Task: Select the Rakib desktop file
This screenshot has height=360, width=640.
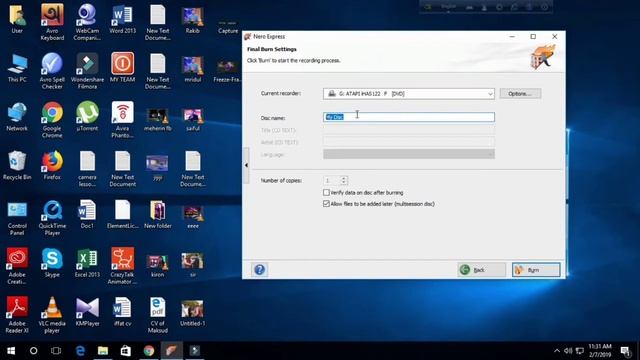Action: click(x=193, y=19)
